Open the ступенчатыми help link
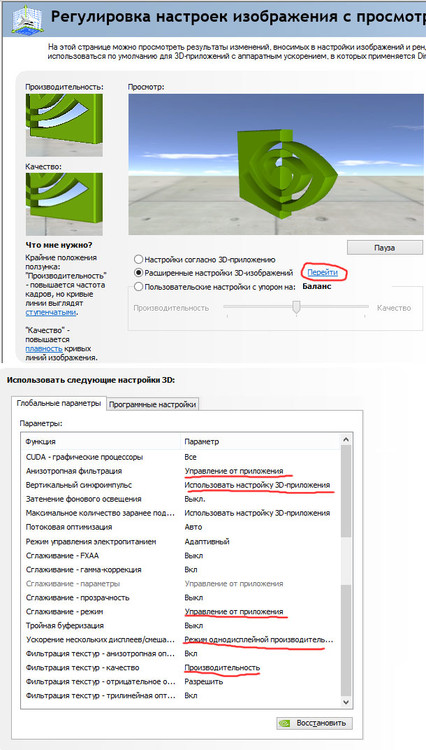This screenshot has width=426, height=750. (51, 312)
